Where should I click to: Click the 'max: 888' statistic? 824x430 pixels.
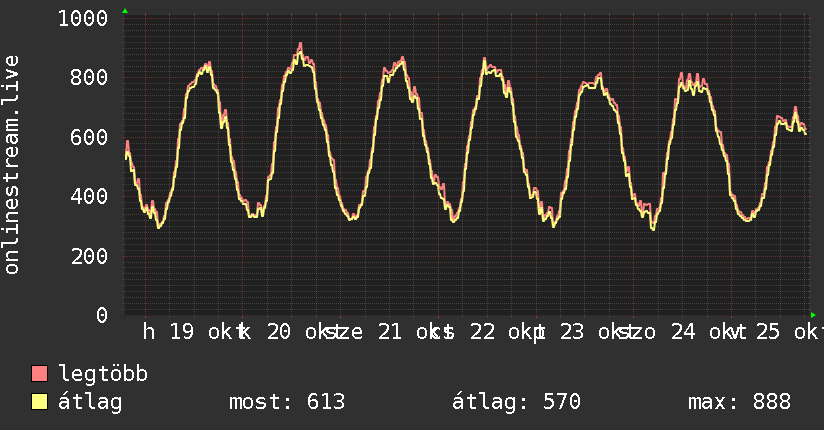(x=739, y=402)
